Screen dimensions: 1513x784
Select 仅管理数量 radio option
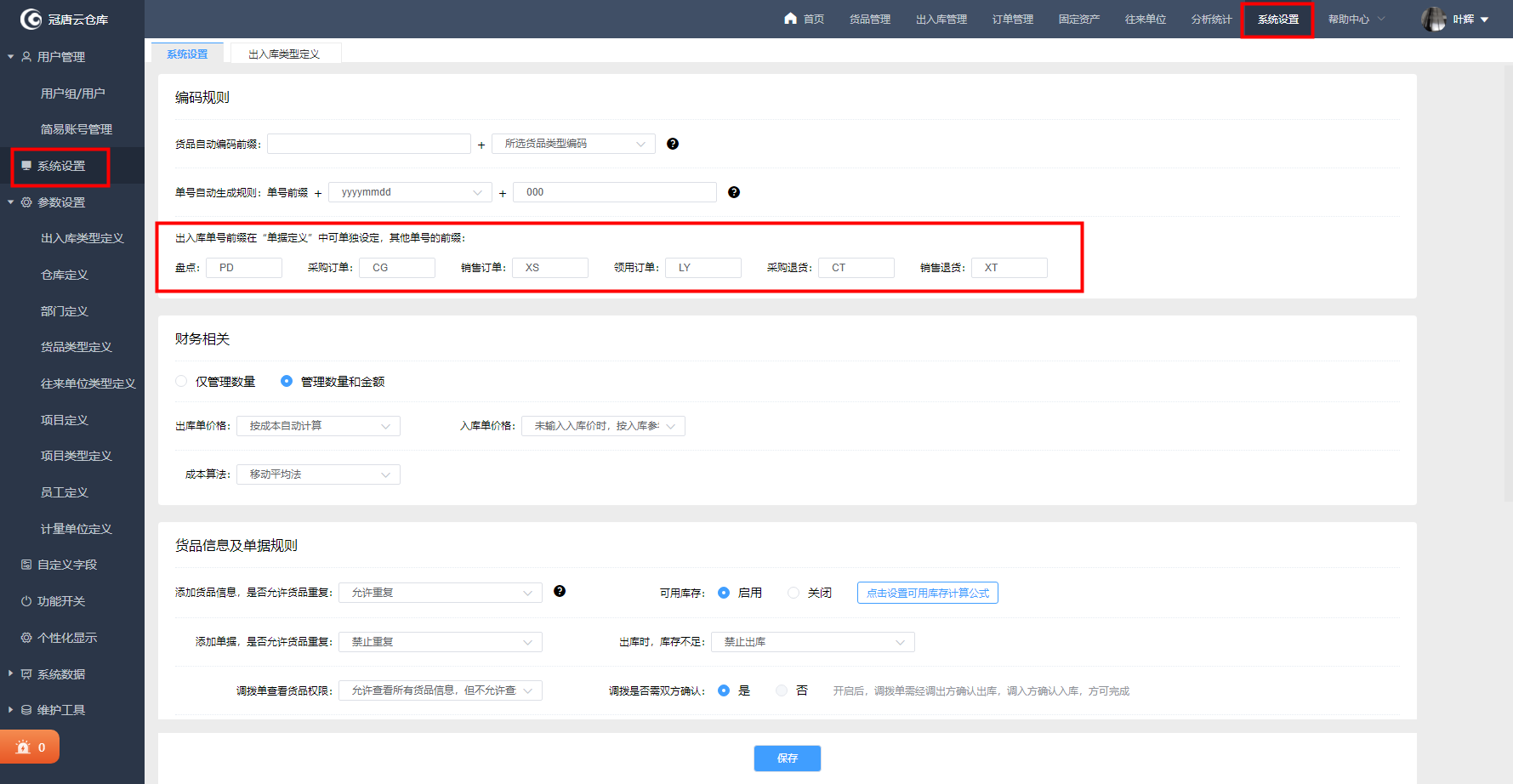pyautogui.click(x=181, y=381)
